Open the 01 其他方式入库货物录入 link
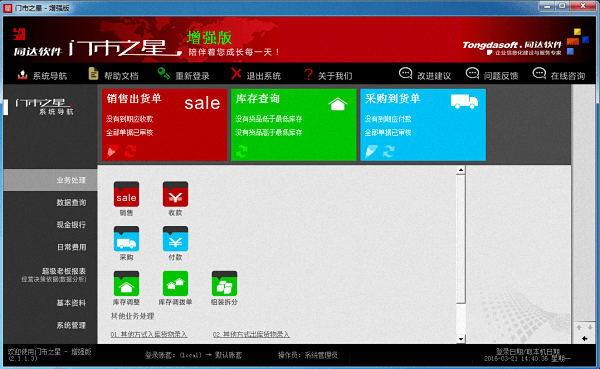The image size is (600, 369). [x=149, y=335]
